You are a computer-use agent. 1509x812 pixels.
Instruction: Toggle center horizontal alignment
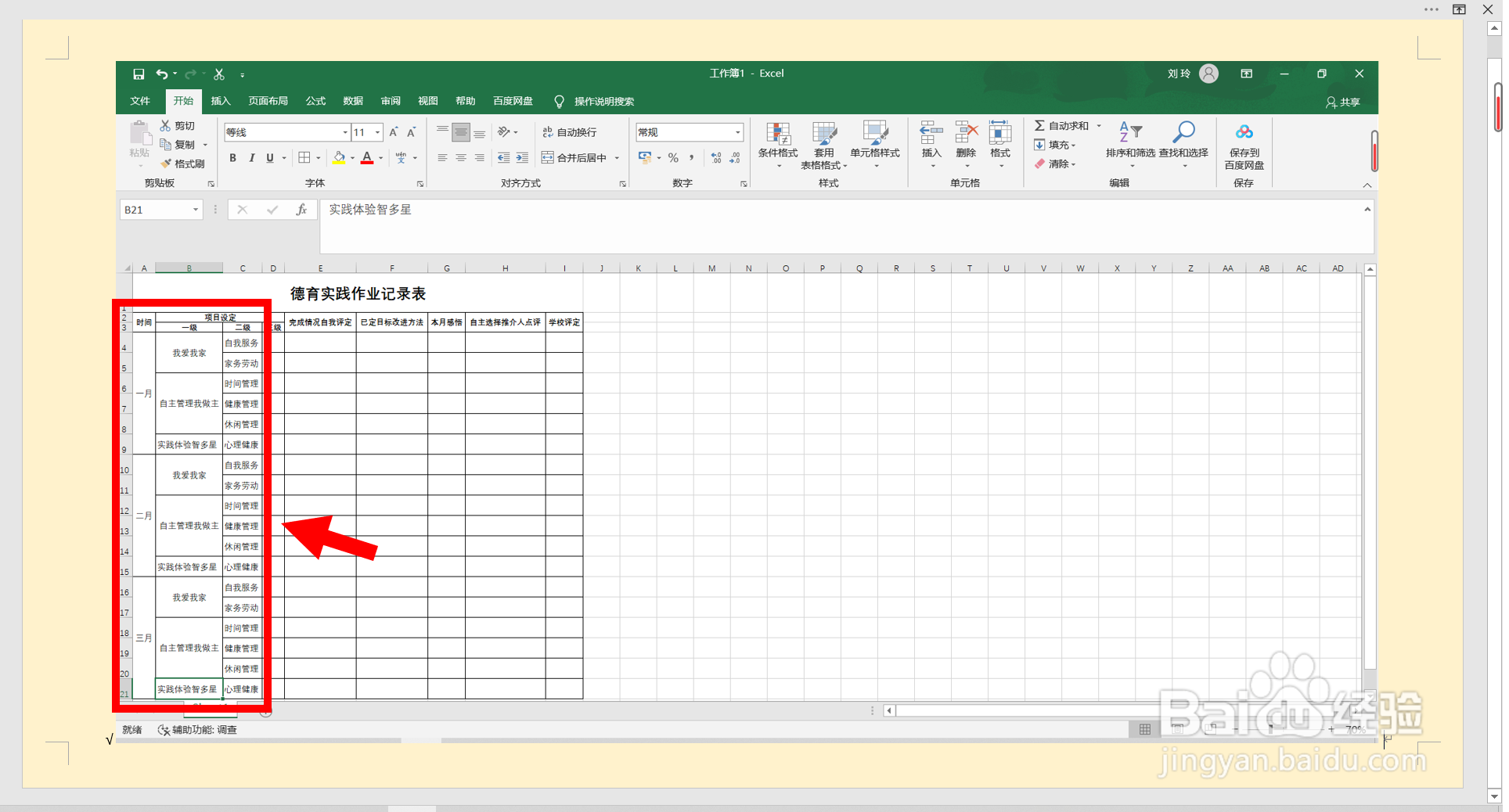(x=461, y=158)
